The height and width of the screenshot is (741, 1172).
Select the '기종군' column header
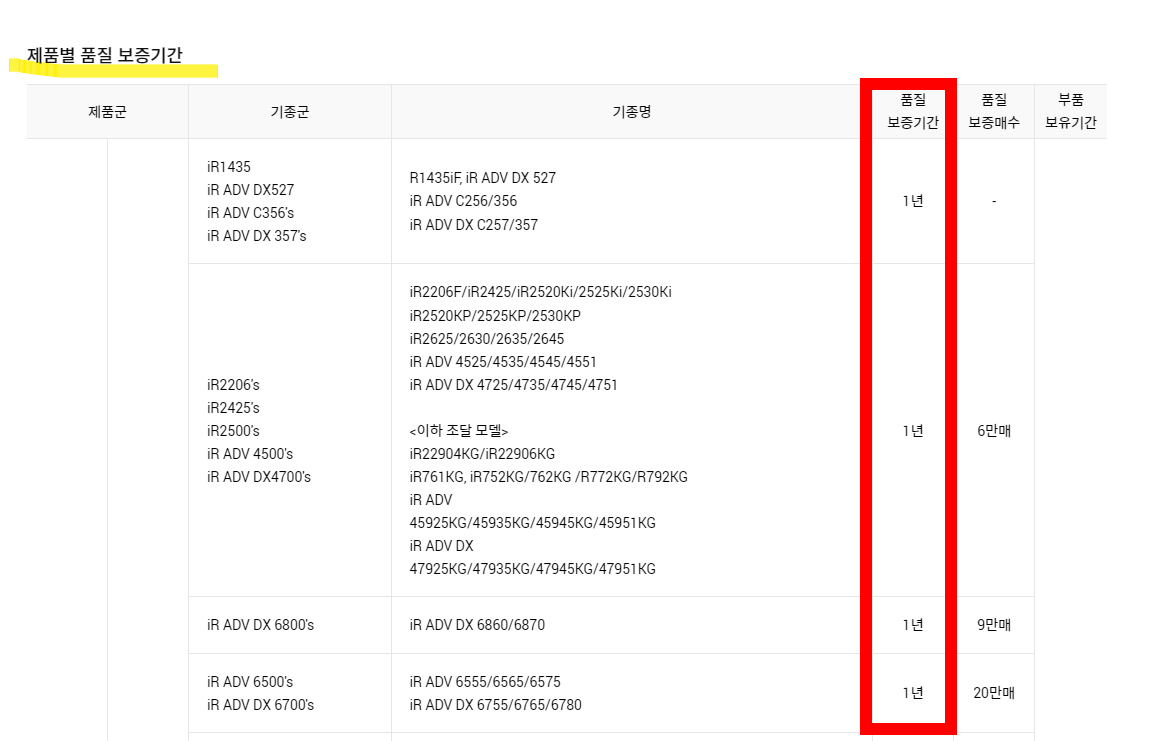click(290, 111)
